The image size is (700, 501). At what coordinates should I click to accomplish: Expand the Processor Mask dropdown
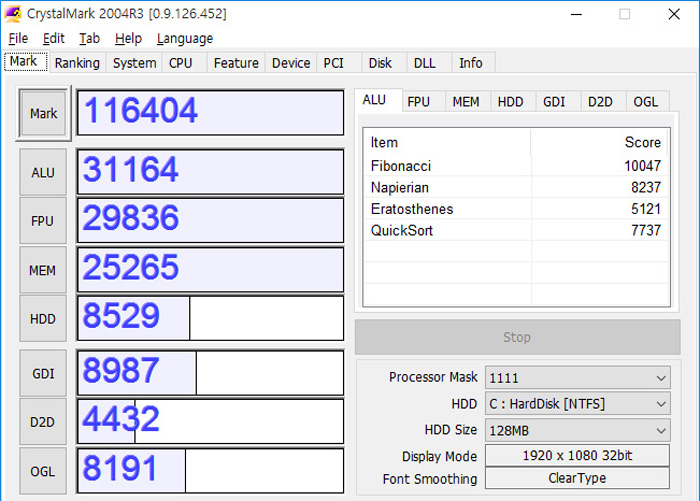click(x=577, y=378)
